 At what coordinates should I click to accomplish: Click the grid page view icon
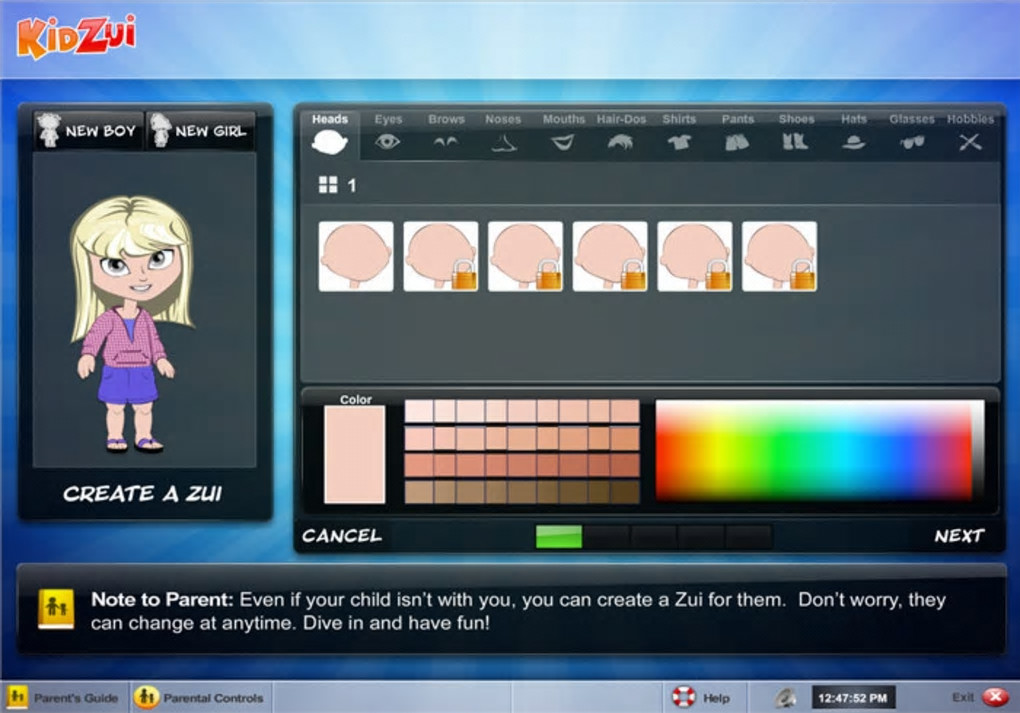pyautogui.click(x=328, y=185)
